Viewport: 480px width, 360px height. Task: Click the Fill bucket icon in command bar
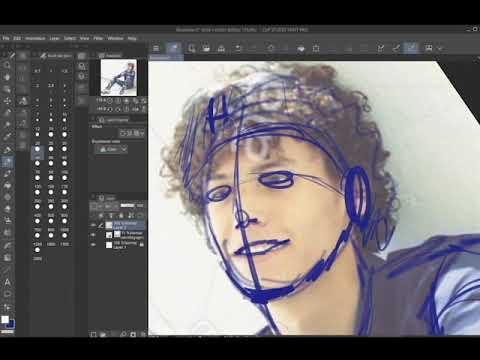tap(301, 49)
